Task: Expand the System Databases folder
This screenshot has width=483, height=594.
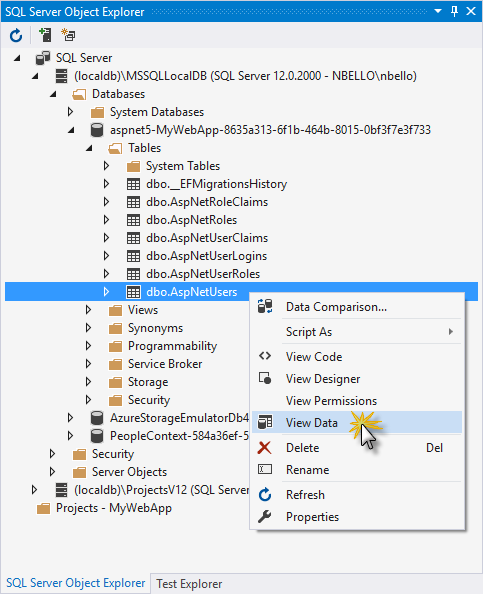Action: (70, 112)
